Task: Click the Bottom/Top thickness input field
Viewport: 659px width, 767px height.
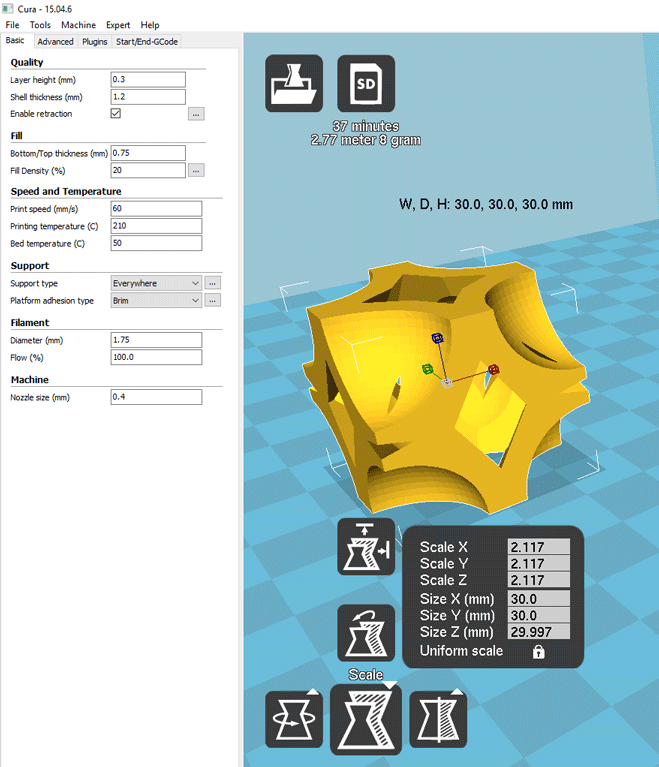Action: click(x=148, y=153)
